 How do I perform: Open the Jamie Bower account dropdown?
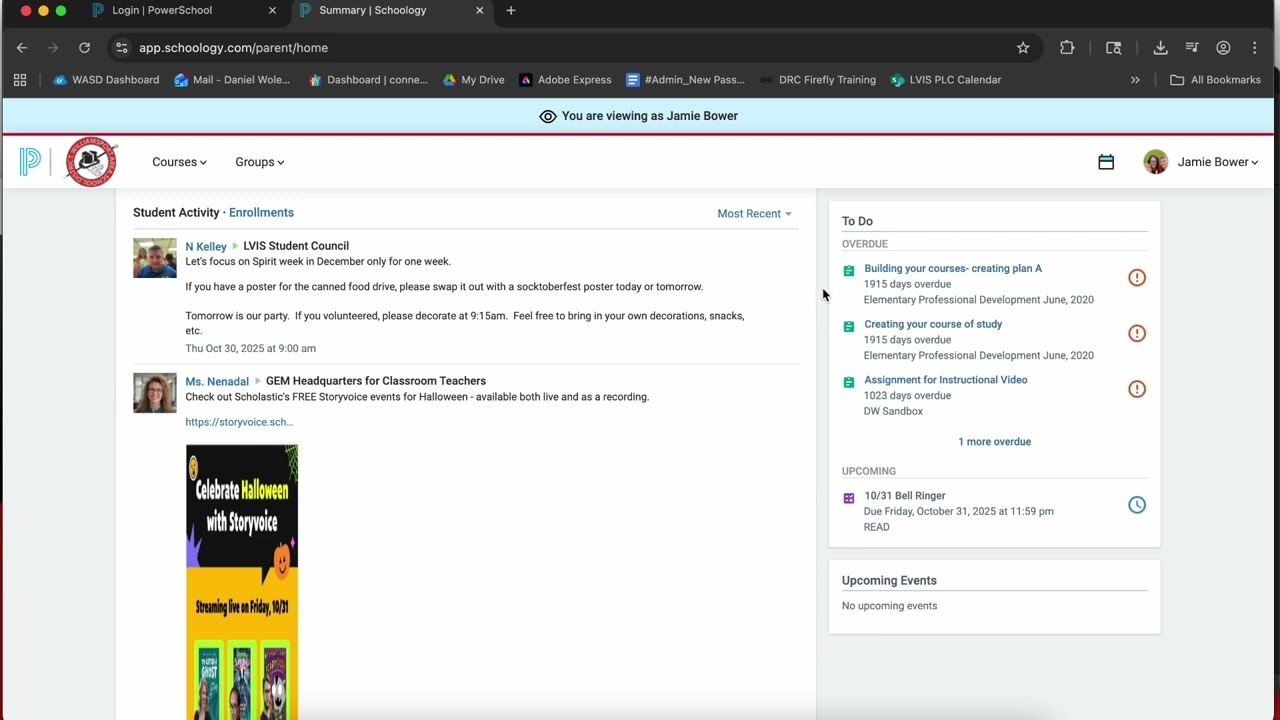1218,162
